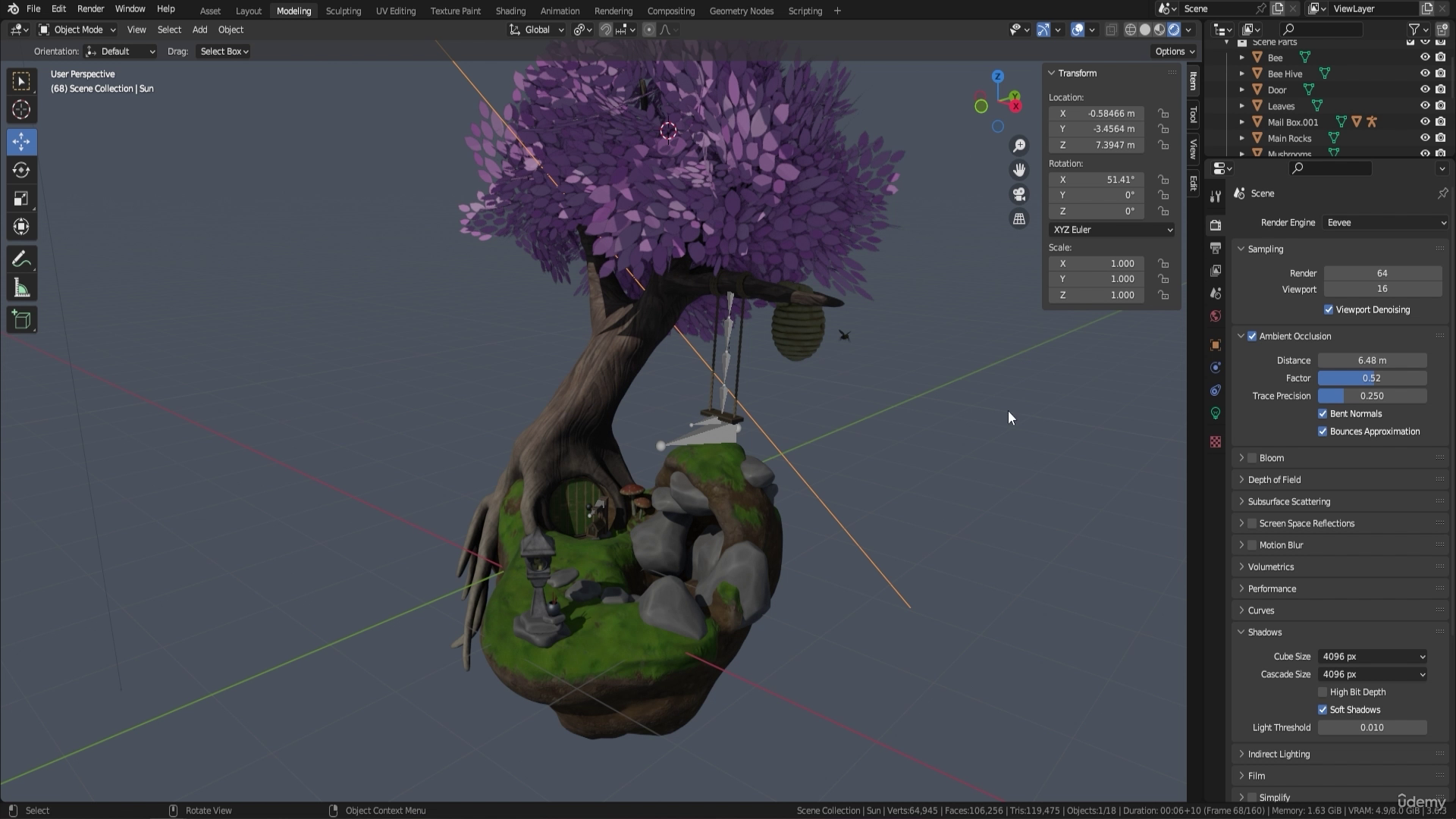The width and height of the screenshot is (1456, 819).
Task: Toggle snapping magnet icon in header
Action: 606,30
